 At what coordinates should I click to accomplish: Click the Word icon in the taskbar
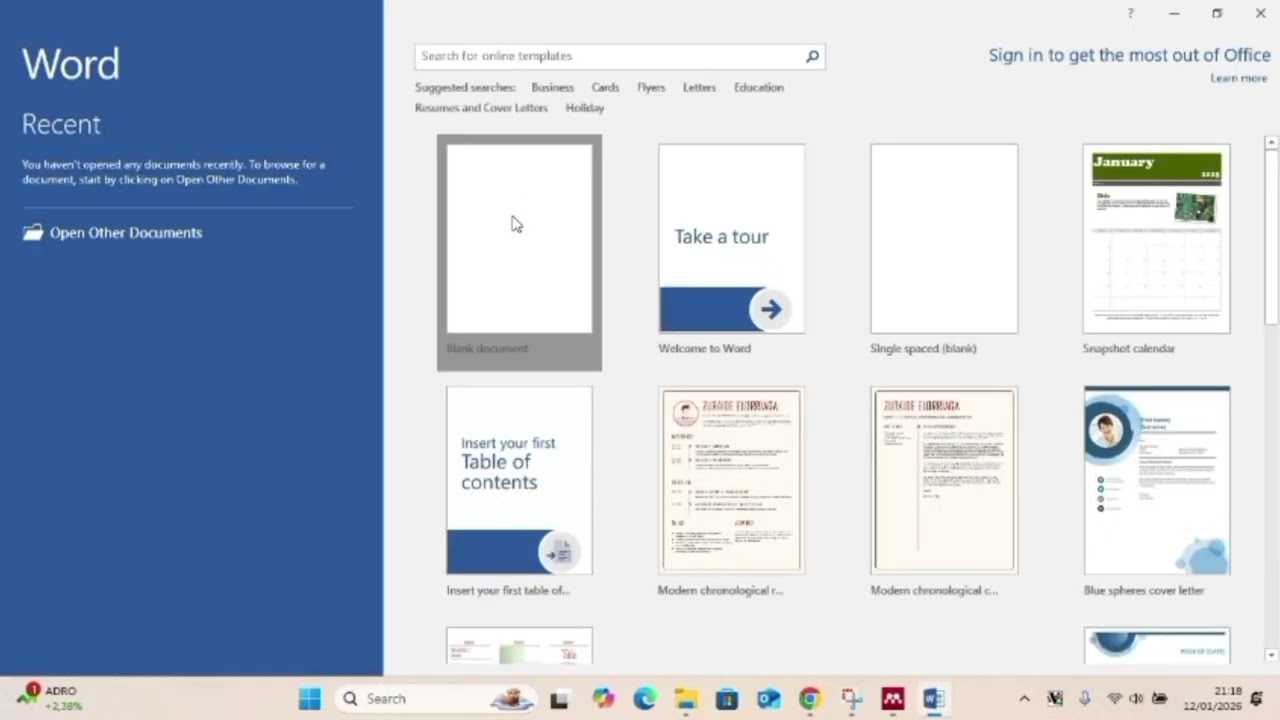click(934, 698)
